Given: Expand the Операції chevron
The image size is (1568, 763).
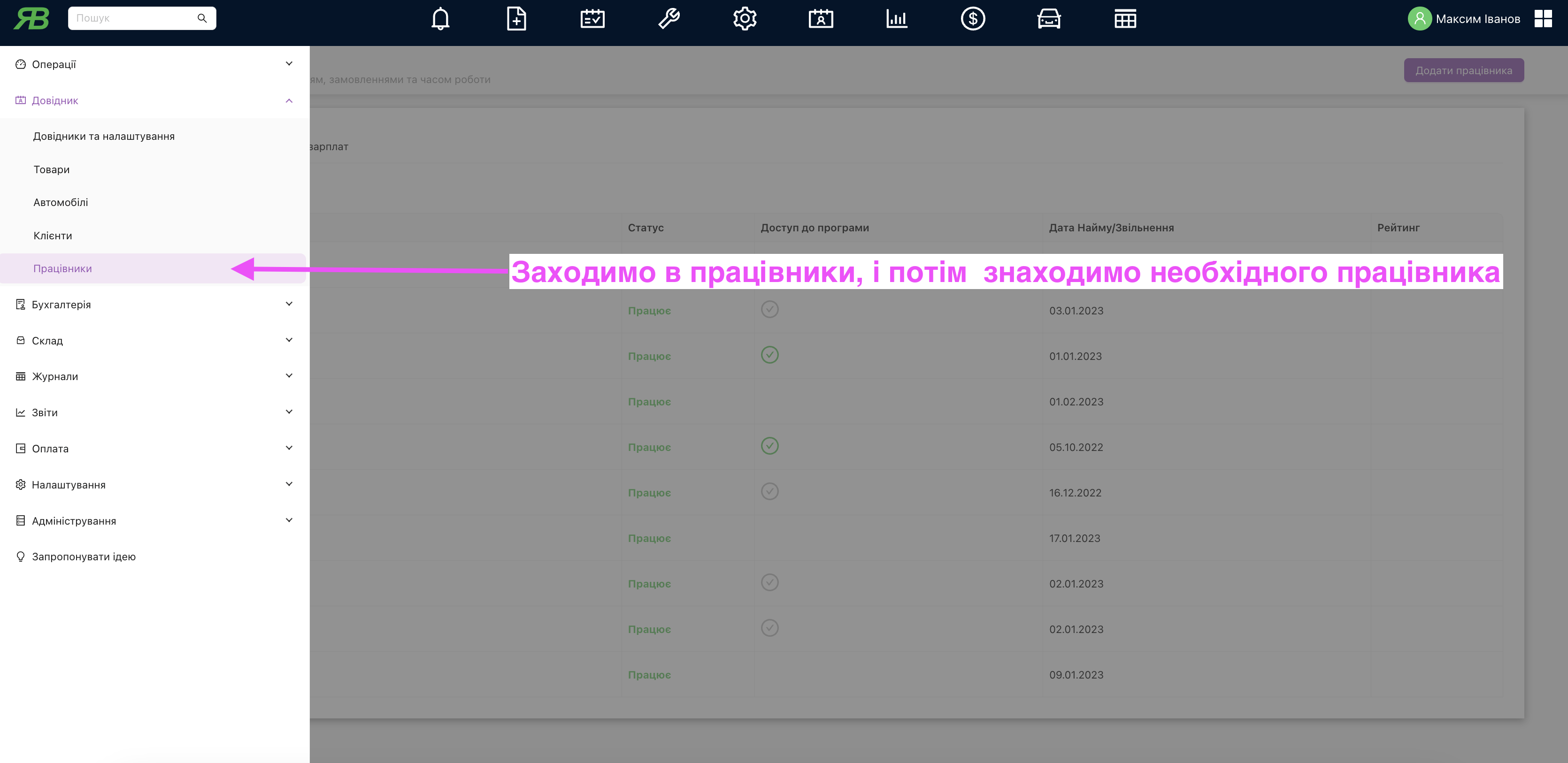Looking at the screenshot, I should 289,63.
